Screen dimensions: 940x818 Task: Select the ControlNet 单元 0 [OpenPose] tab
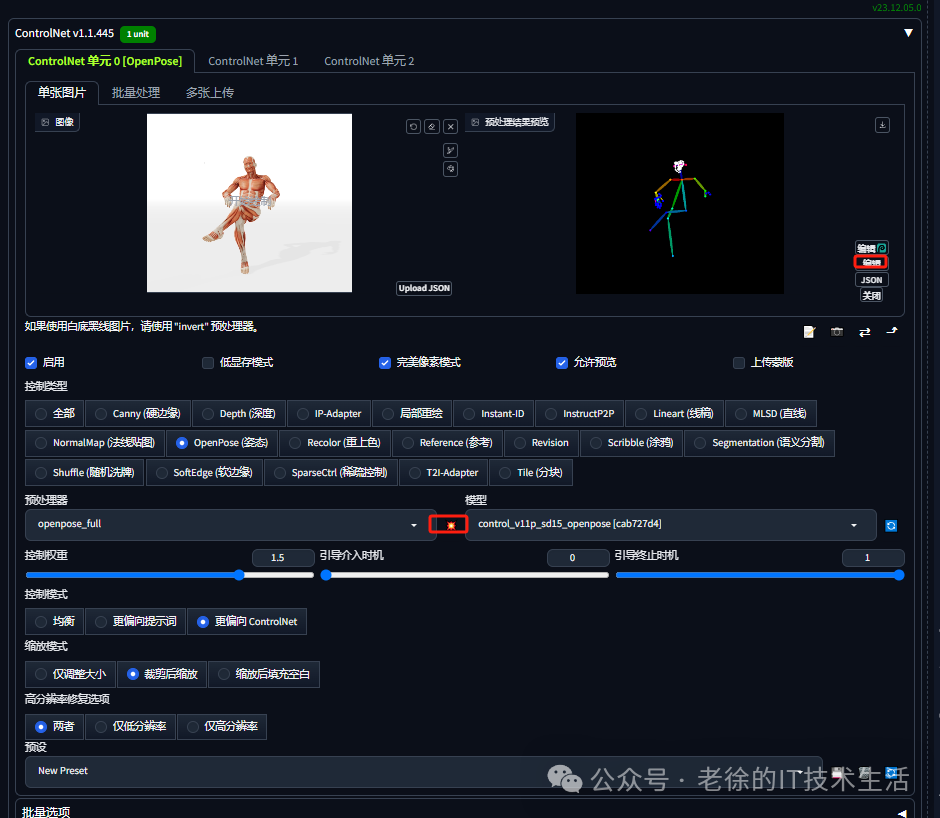point(105,61)
